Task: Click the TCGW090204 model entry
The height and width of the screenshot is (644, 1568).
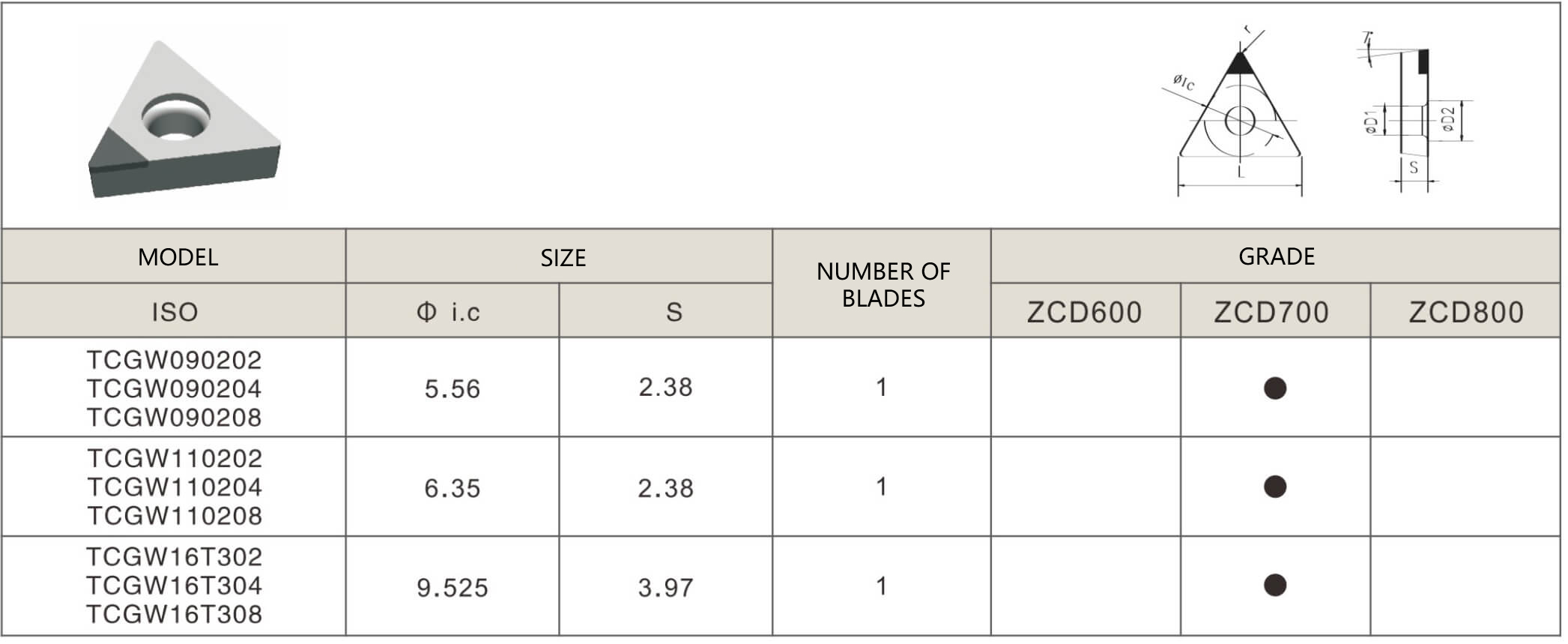Action: 174,388
